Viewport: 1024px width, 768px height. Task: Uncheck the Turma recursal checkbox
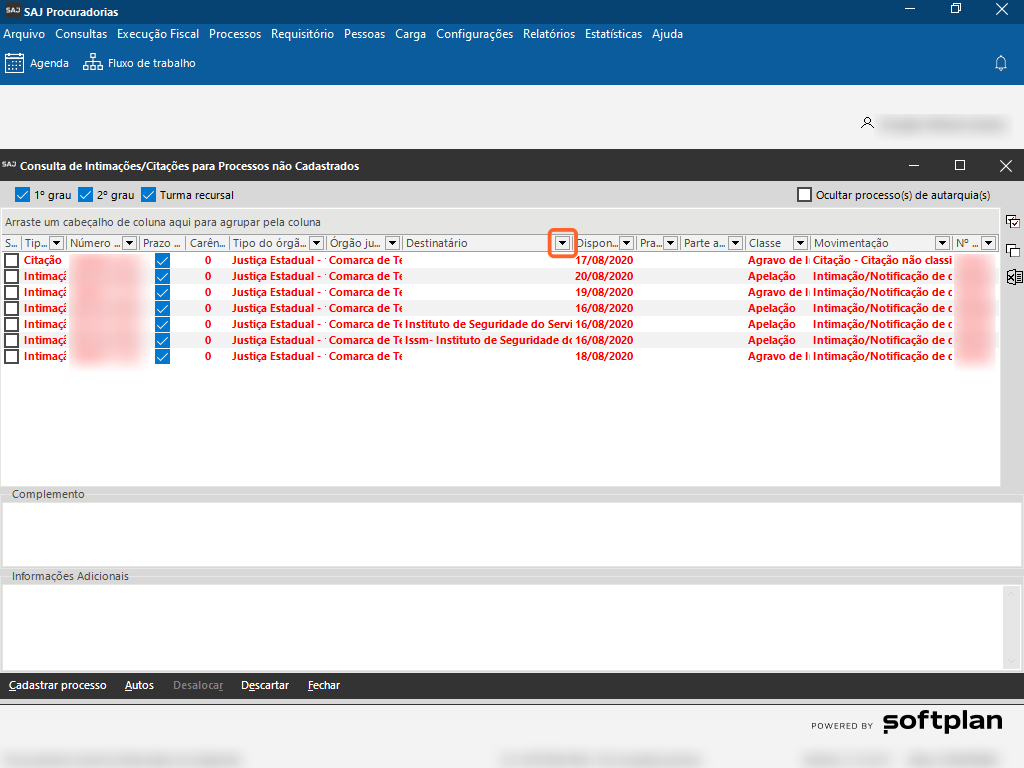click(x=149, y=195)
